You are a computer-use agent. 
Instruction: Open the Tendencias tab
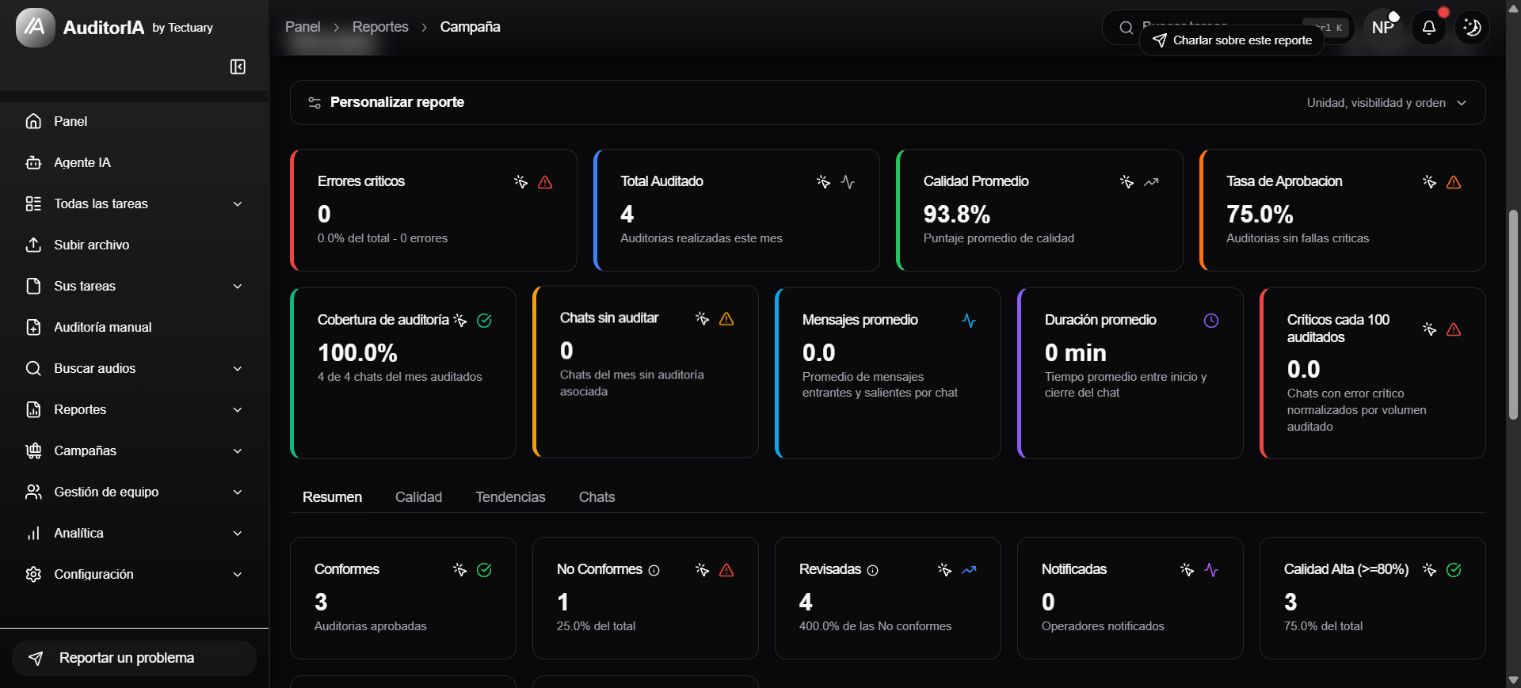[x=510, y=497]
